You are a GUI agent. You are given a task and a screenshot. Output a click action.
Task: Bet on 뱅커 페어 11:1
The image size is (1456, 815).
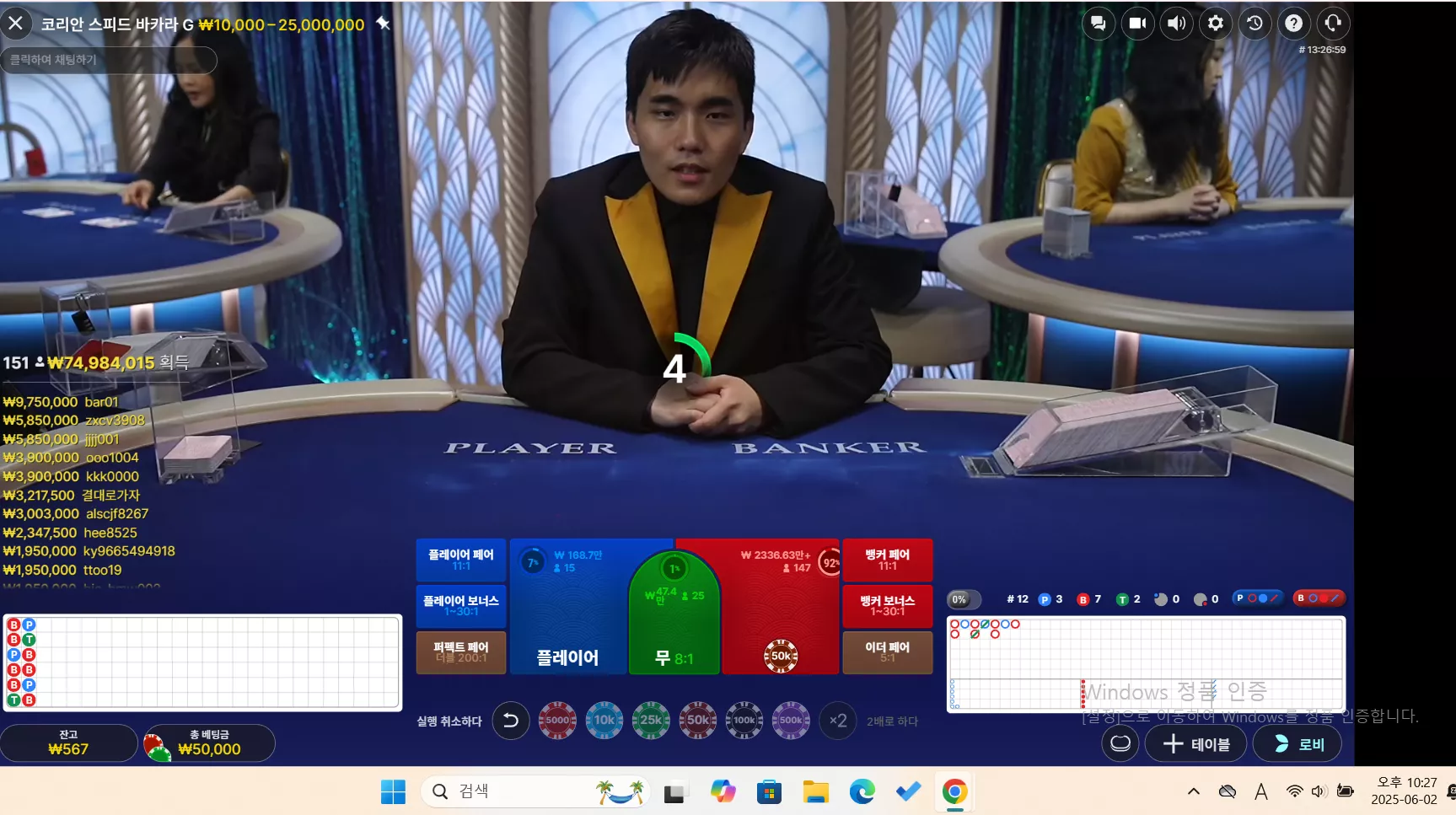coord(888,560)
